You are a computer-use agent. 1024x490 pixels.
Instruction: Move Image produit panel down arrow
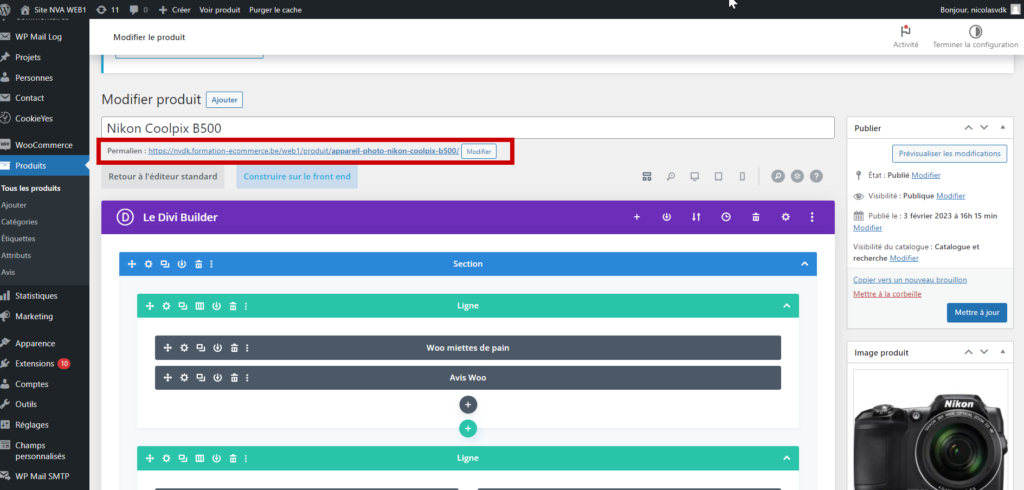click(x=984, y=352)
